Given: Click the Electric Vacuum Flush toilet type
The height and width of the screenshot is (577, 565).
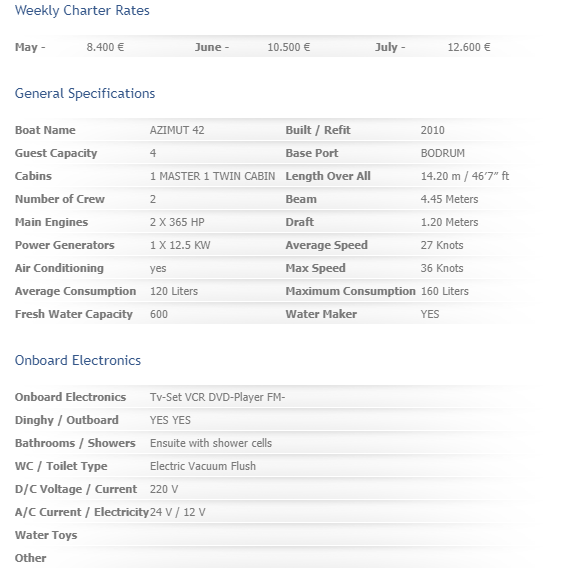Looking at the screenshot, I should point(203,466).
